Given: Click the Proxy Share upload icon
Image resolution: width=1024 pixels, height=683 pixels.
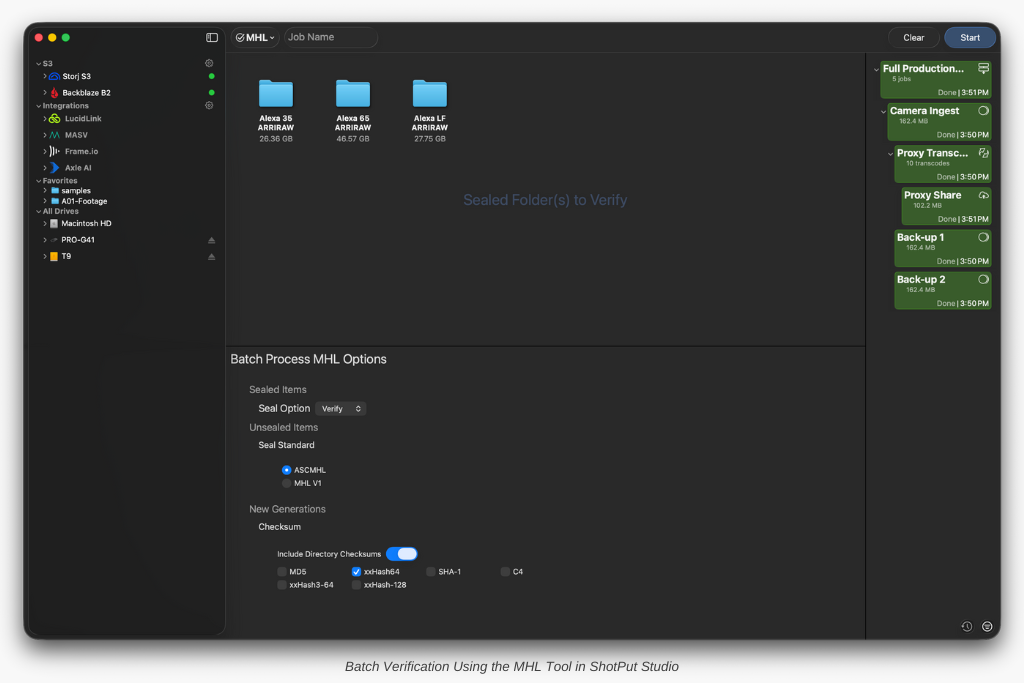Looking at the screenshot, I should 983,195.
